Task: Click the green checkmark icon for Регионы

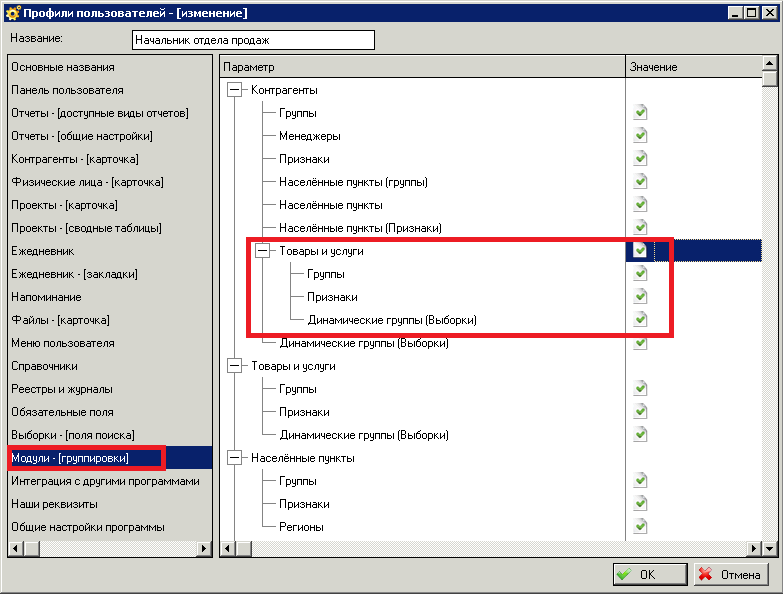Action: click(640, 527)
